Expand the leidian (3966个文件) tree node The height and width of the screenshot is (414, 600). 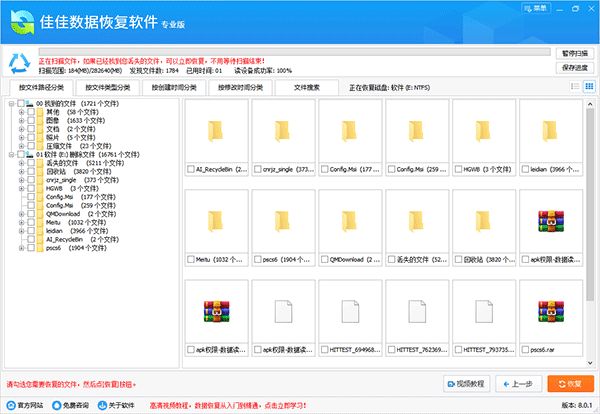[21, 231]
